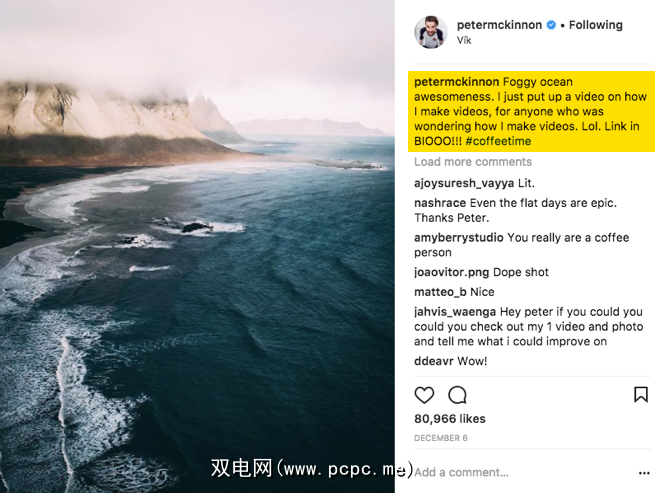The image size is (670, 493).
Task: Visit jahvis_waenga's profile
Action: [455, 312]
